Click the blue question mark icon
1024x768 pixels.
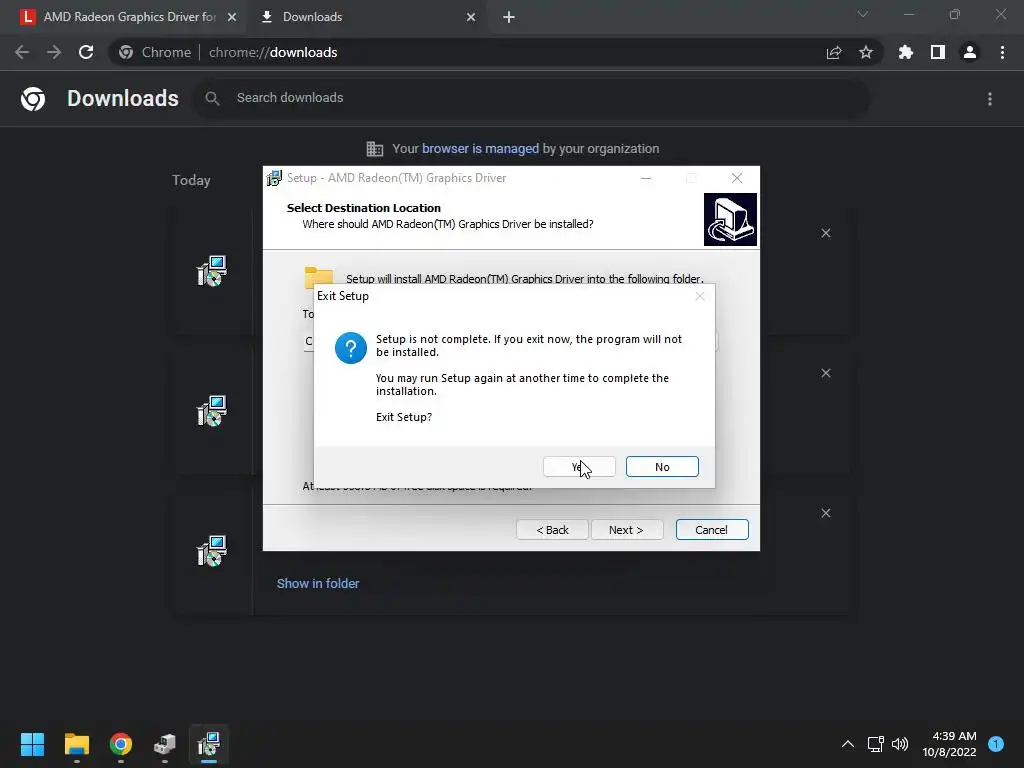351,348
